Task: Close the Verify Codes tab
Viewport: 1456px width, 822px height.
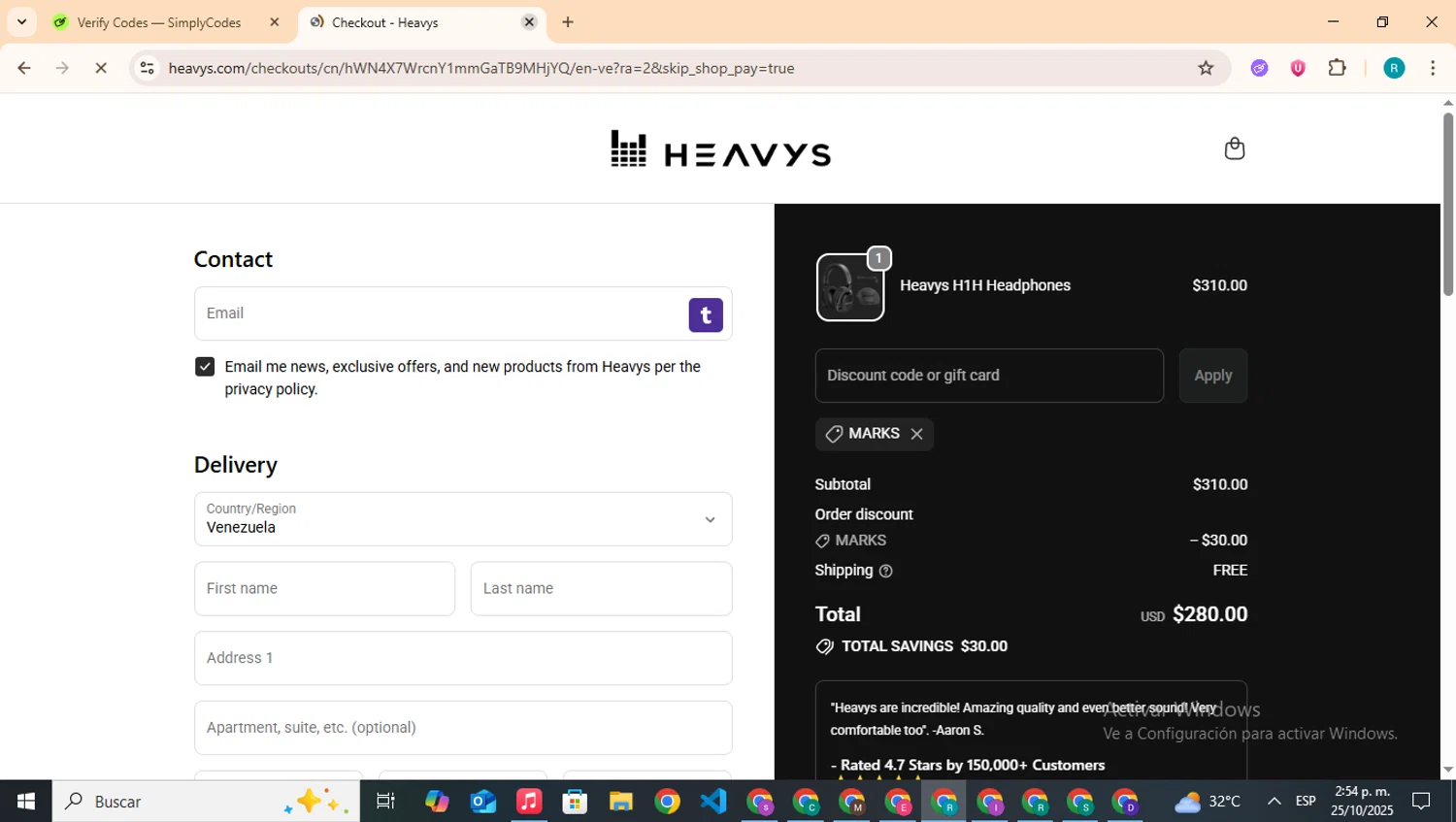Action: pyautogui.click(x=275, y=22)
